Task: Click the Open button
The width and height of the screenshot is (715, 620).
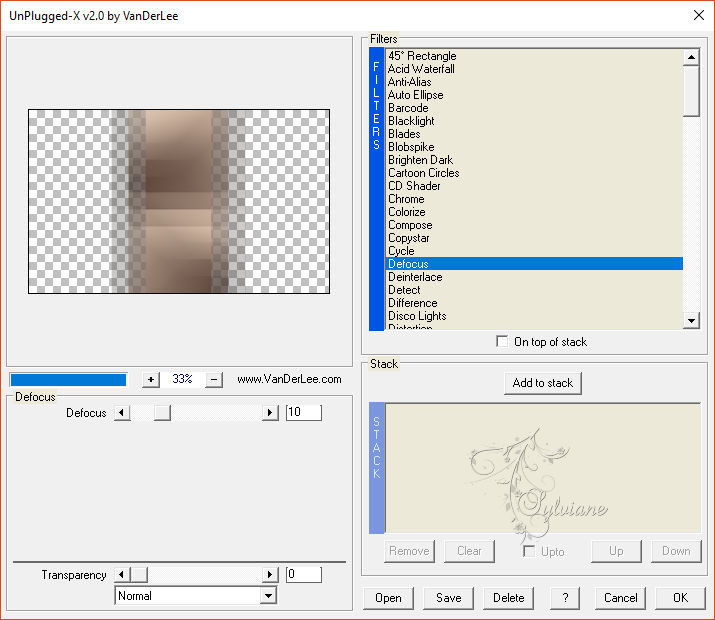Action: tap(389, 598)
